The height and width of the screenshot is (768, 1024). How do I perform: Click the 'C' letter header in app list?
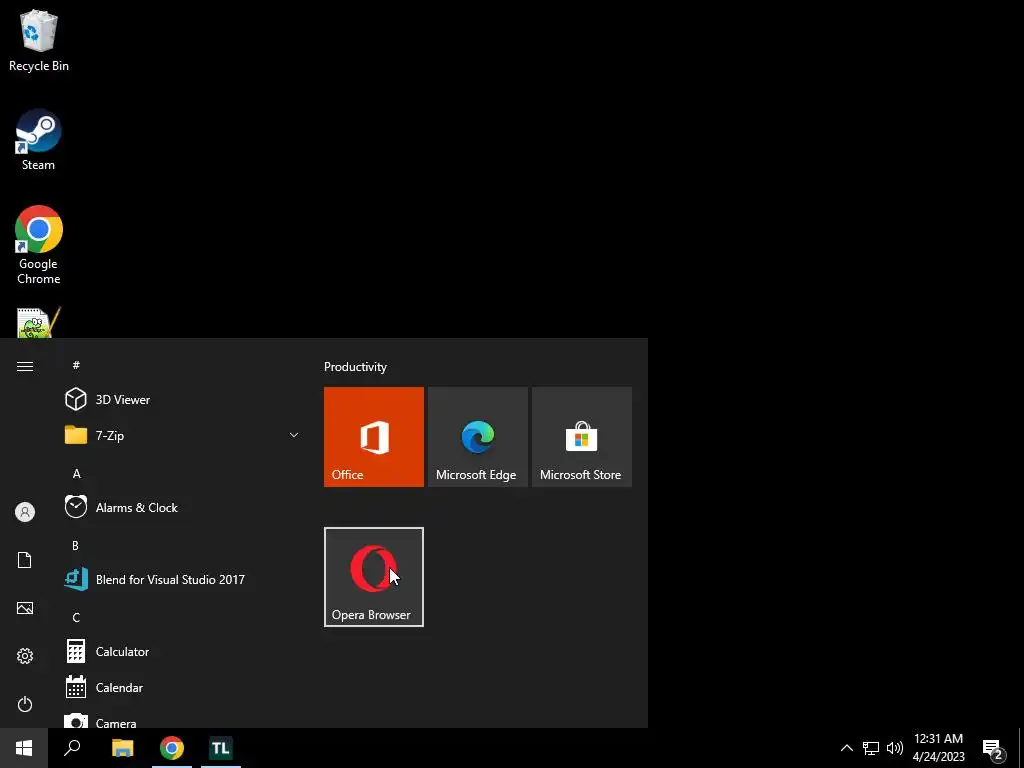point(76,617)
